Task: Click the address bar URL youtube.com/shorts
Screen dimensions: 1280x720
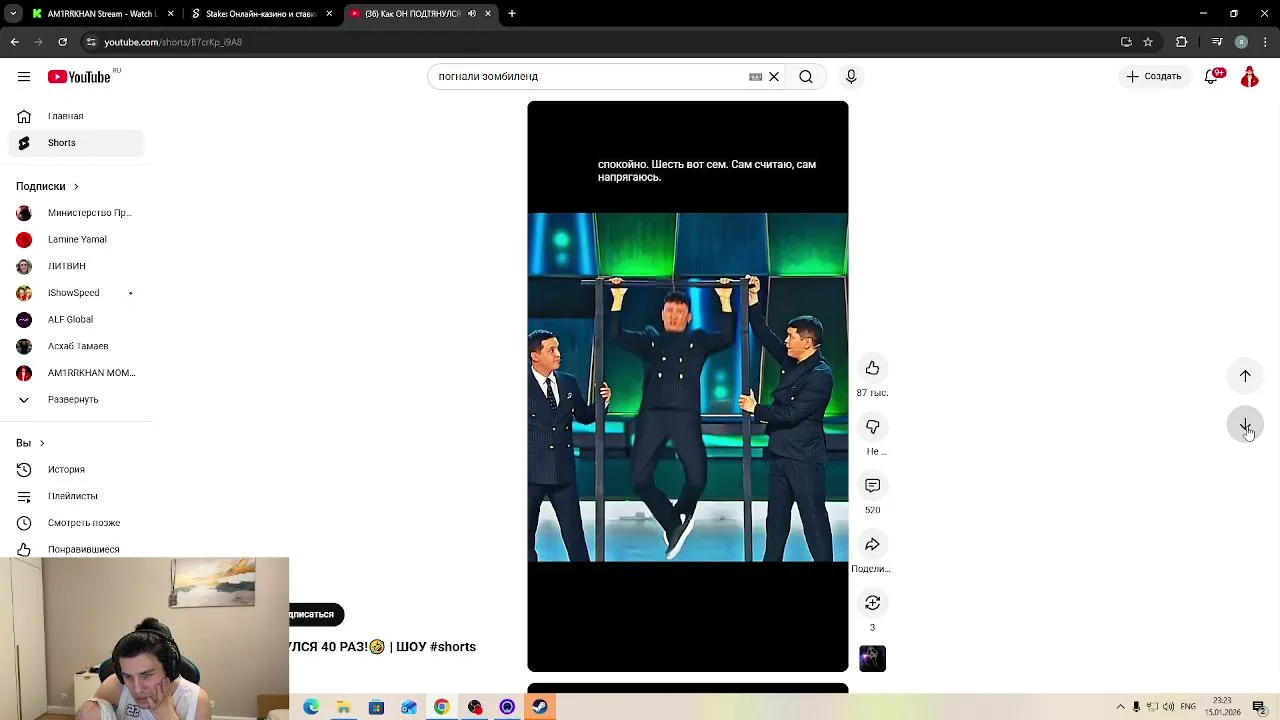Action: click(x=173, y=42)
